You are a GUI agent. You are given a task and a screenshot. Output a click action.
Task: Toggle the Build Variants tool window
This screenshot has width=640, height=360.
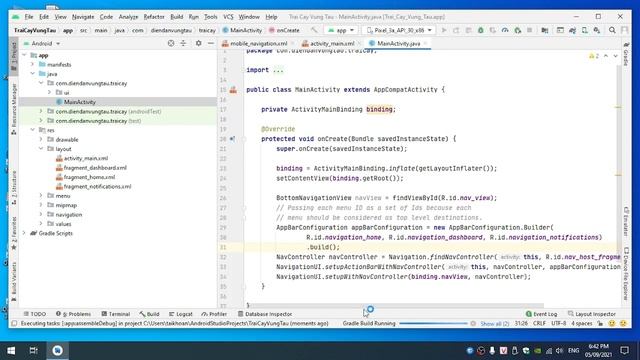[14, 282]
